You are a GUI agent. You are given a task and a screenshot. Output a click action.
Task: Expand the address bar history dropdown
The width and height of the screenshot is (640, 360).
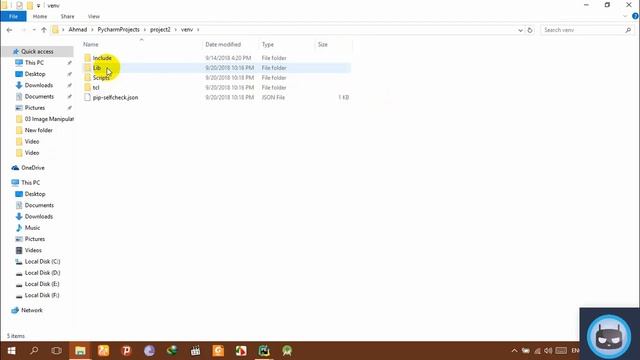520,30
